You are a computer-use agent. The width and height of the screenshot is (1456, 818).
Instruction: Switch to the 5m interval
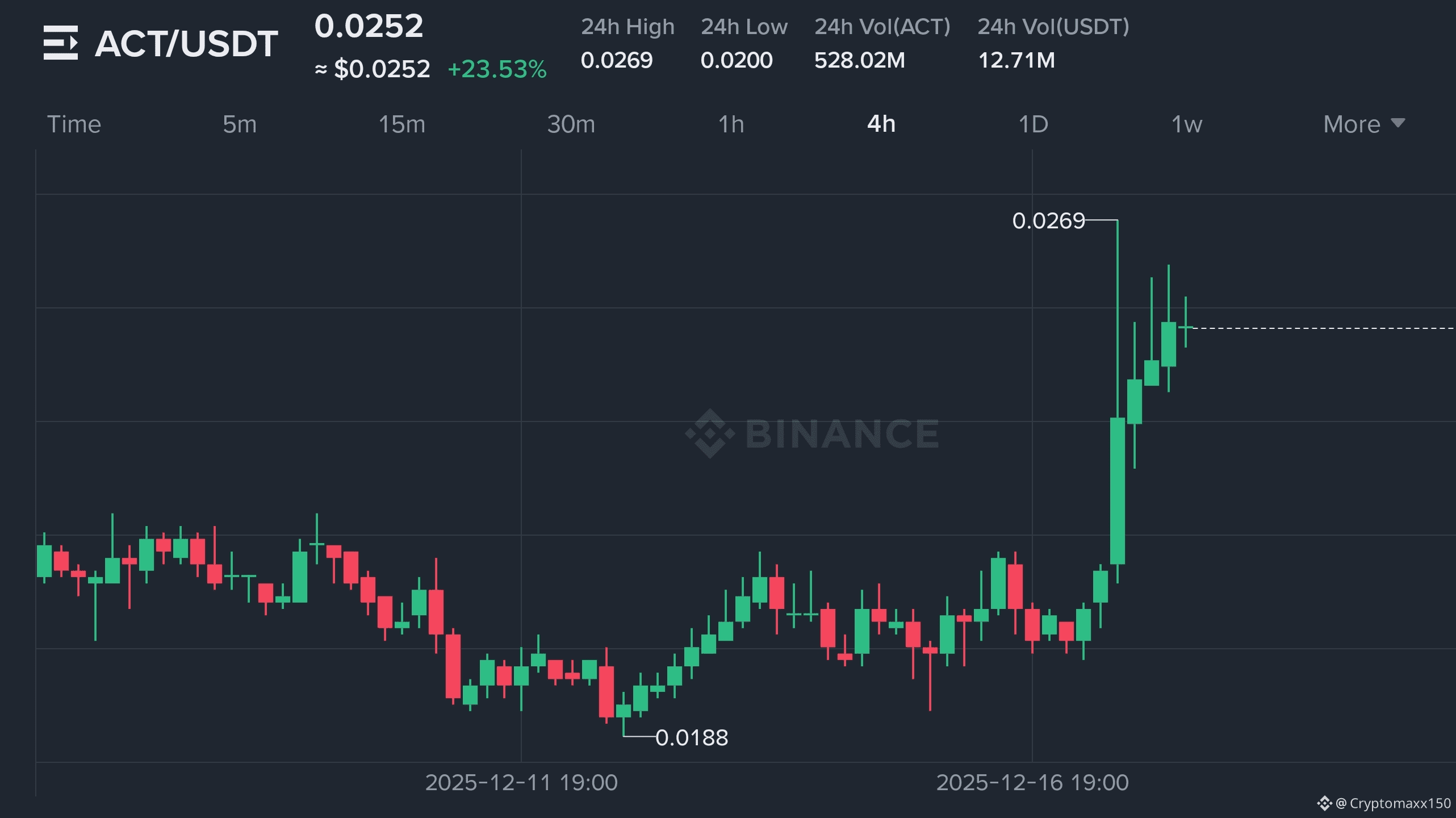(239, 124)
